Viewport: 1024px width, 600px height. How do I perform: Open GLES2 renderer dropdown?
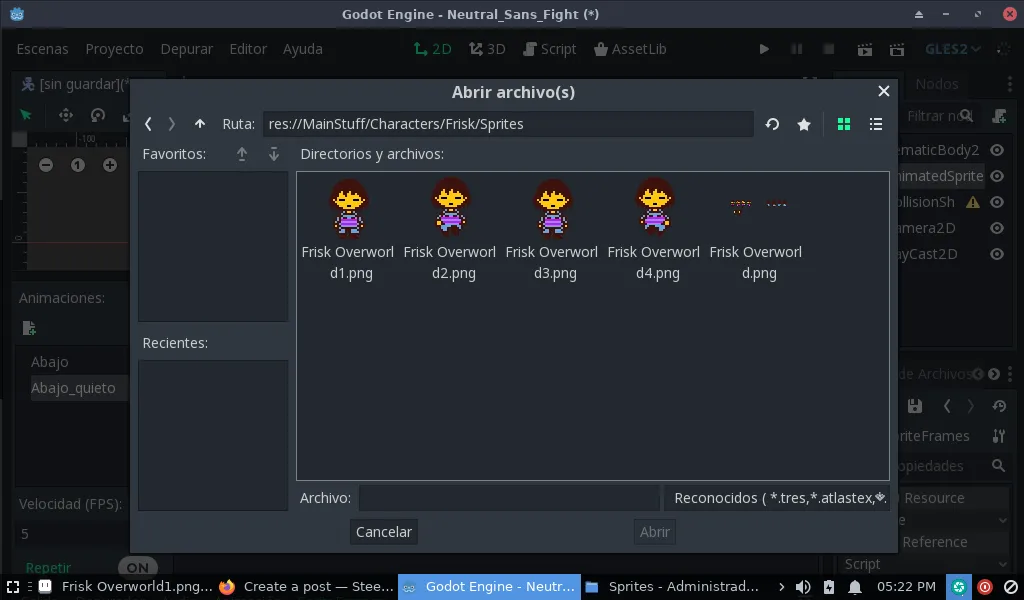[953, 49]
